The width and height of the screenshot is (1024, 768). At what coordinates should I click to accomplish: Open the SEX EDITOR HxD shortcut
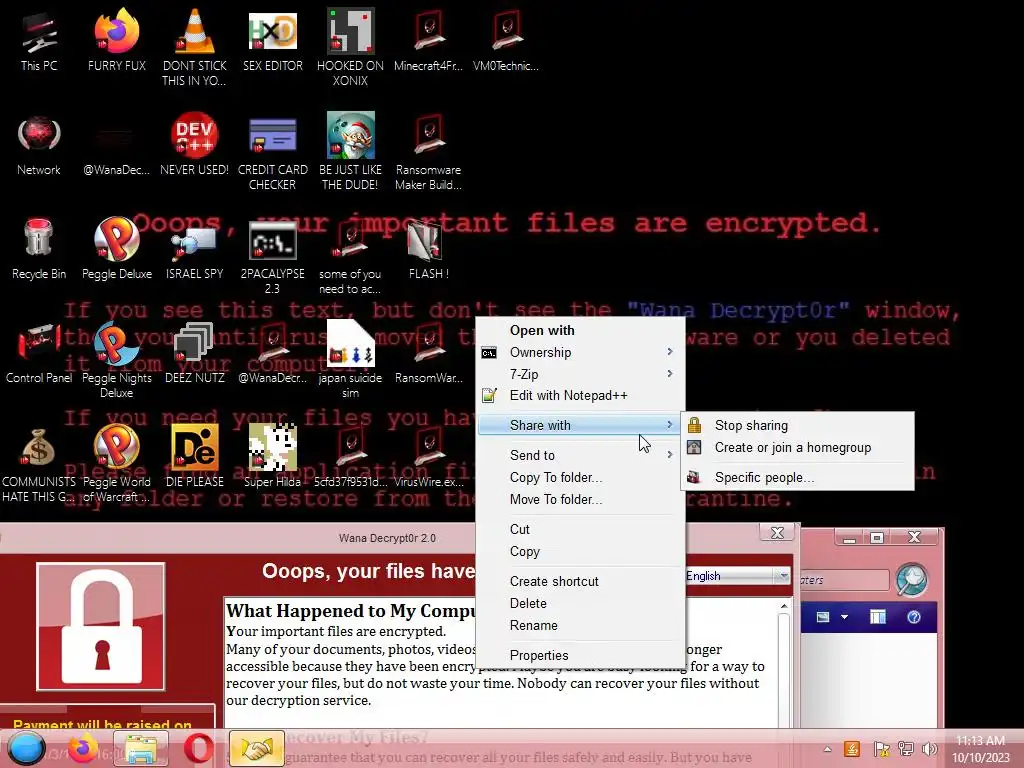[272, 40]
